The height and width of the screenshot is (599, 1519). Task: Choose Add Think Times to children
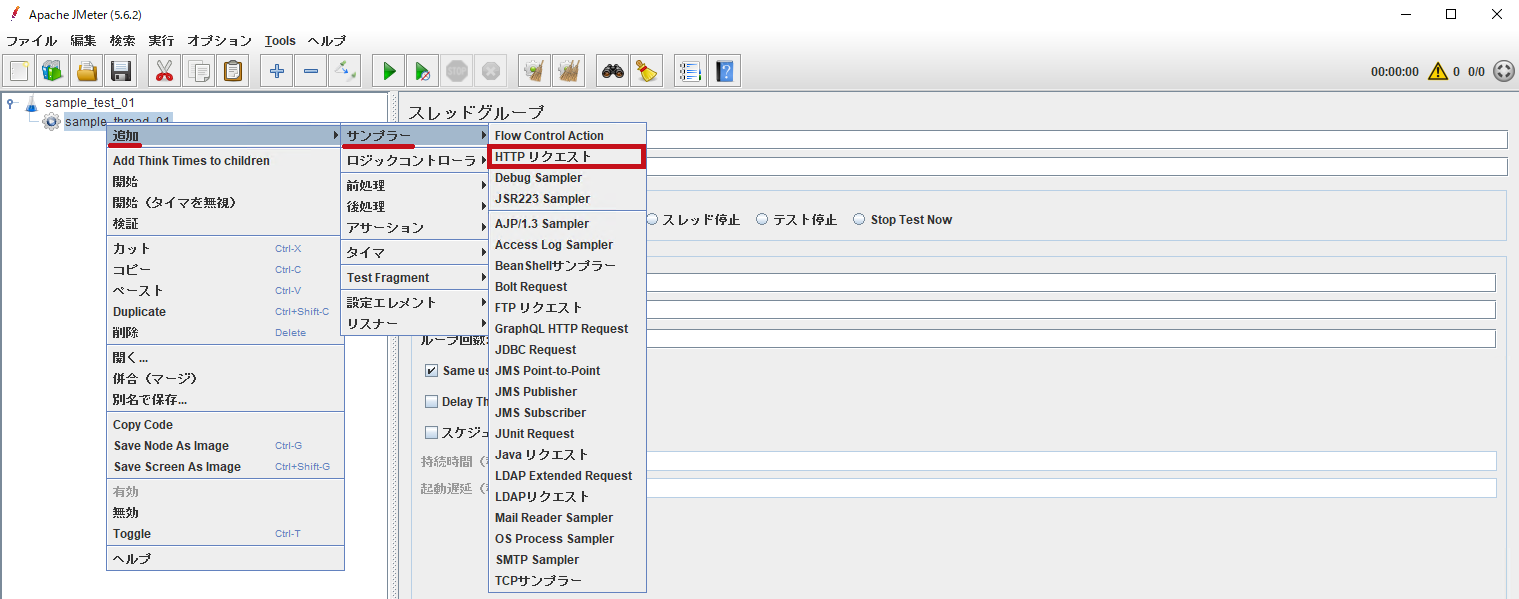pyautogui.click(x=225, y=161)
